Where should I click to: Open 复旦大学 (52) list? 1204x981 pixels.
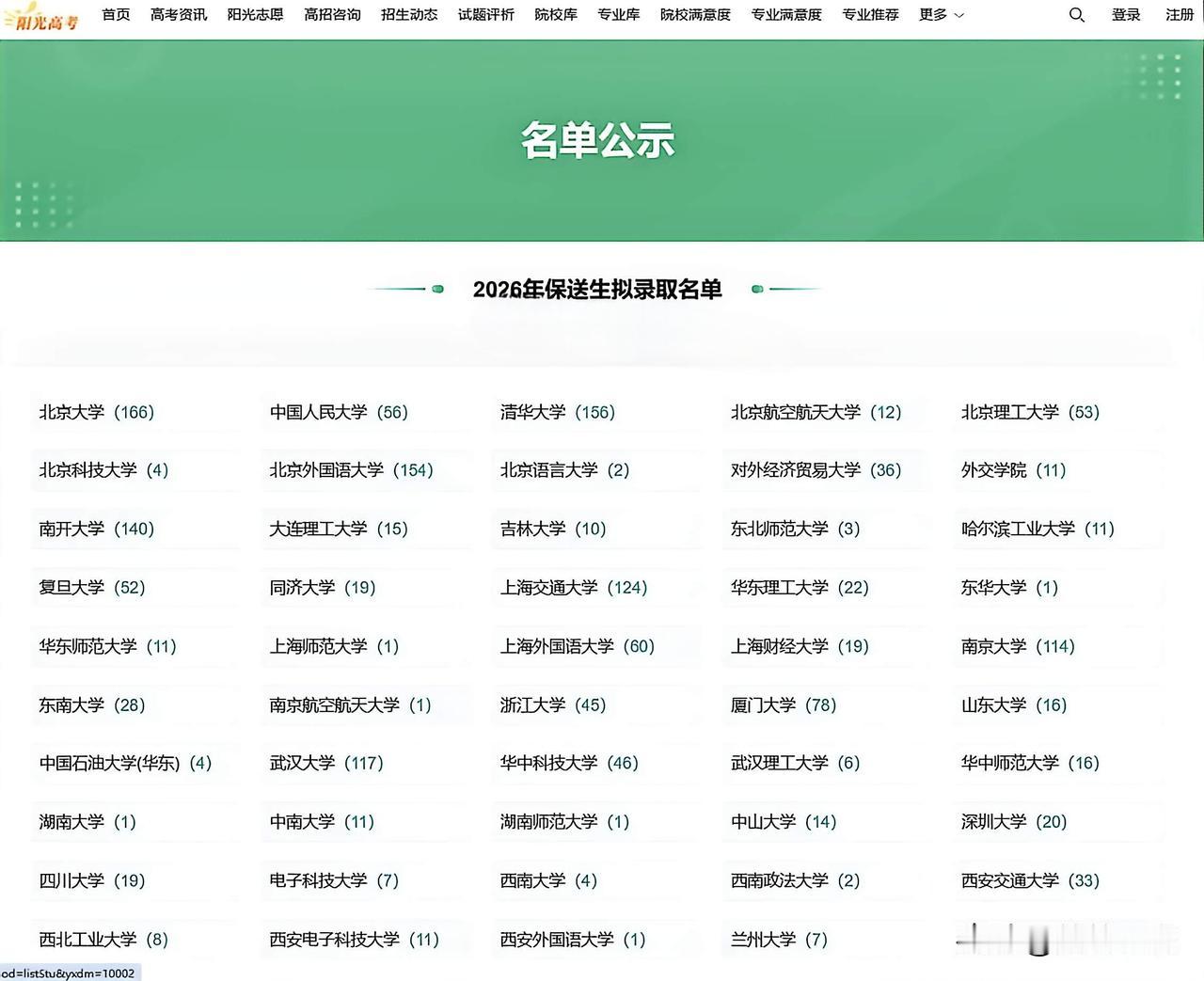[92, 588]
